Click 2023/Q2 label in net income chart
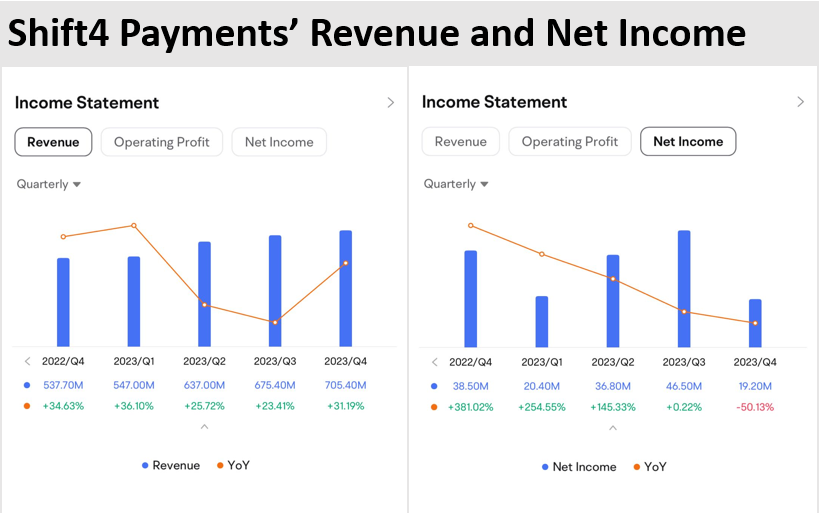This screenshot has width=820, height=513. 613,362
